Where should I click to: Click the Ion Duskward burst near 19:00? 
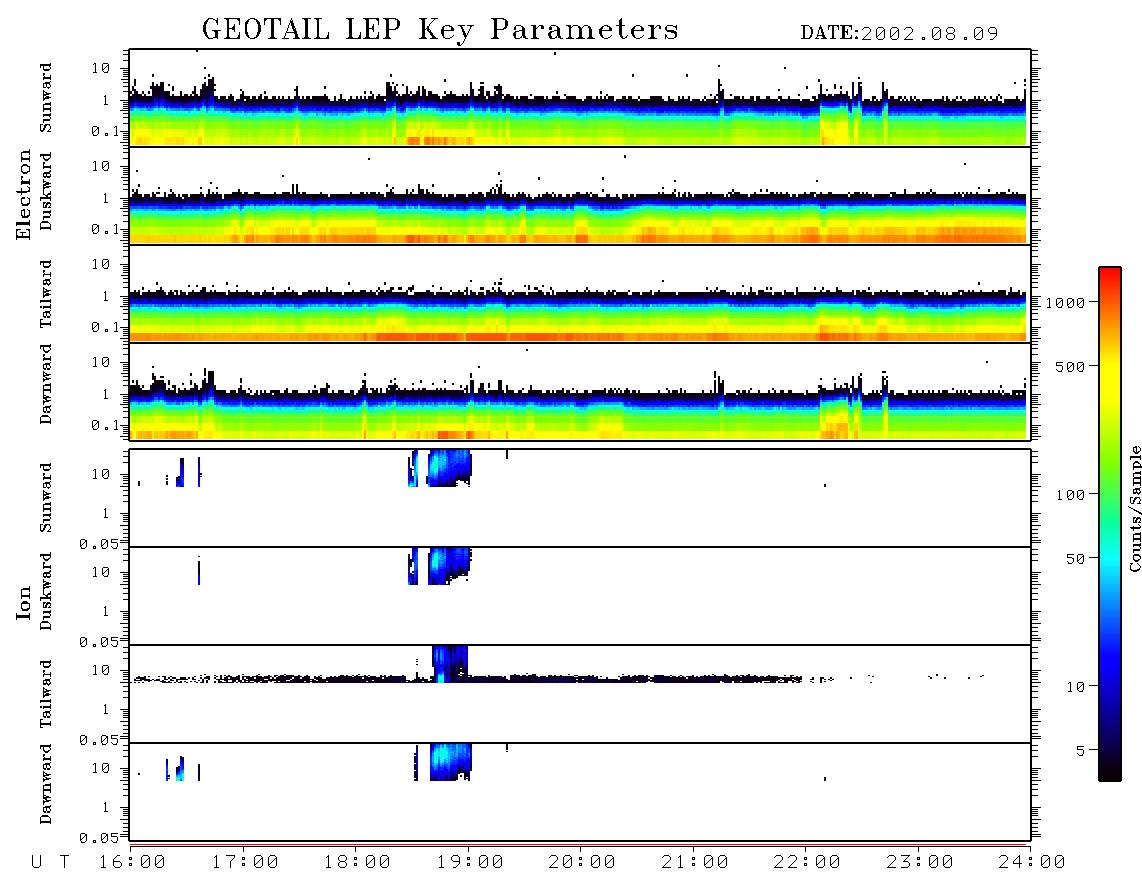(449, 566)
